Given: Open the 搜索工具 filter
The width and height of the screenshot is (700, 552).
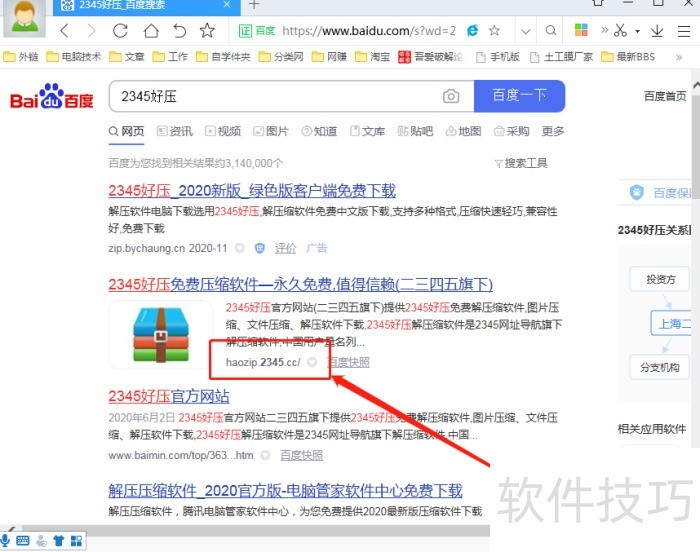Looking at the screenshot, I should pyautogui.click(x=521, y=163).
